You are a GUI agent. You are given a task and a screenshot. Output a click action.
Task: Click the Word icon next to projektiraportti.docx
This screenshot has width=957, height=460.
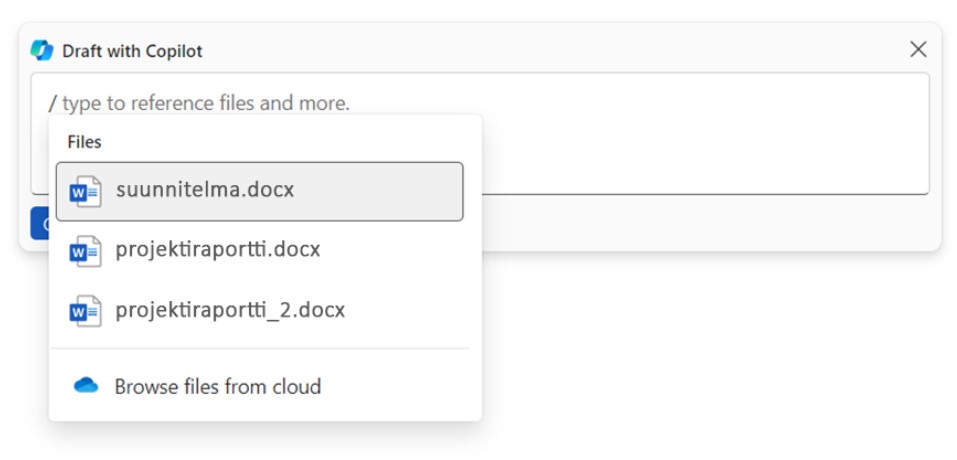pos(85,251)
